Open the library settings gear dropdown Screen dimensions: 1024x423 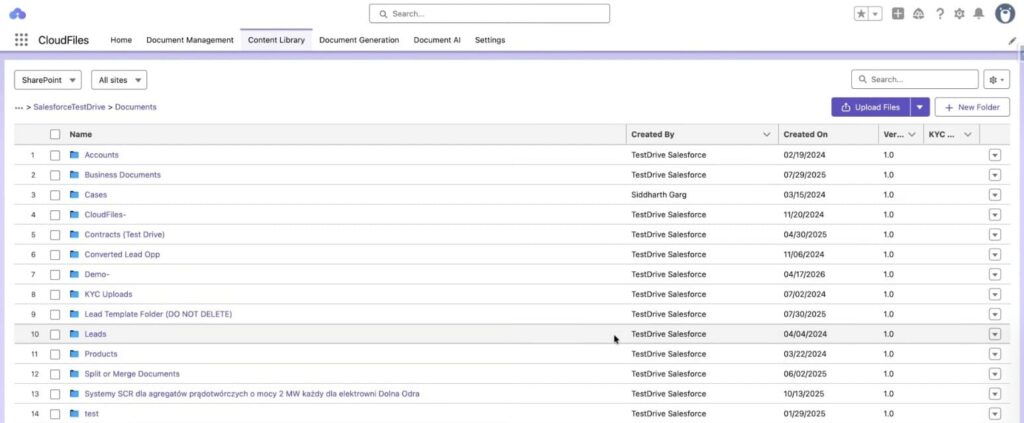pos(997,80)
